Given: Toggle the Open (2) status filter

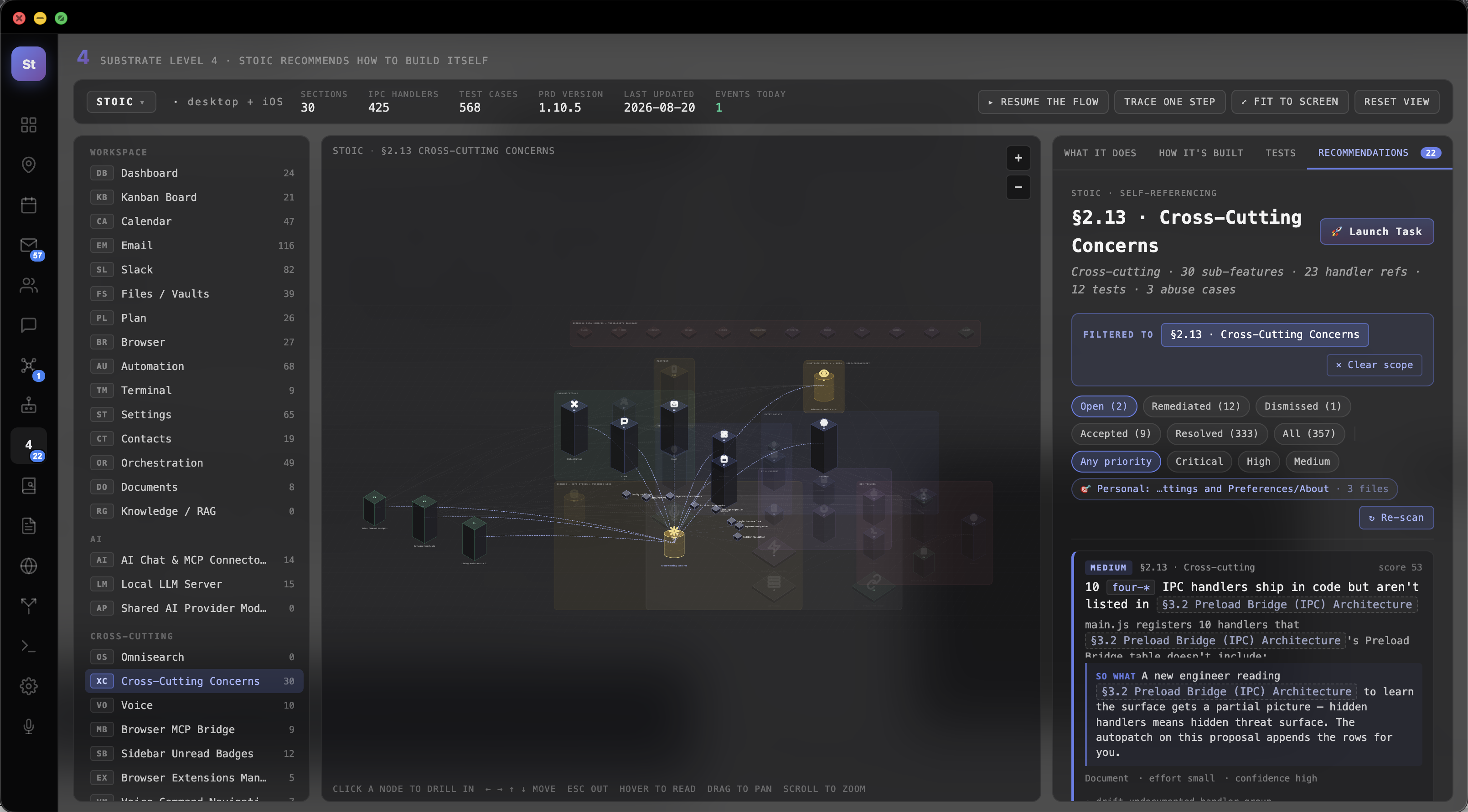Looking at the screenshot, I should (1104, 406).
